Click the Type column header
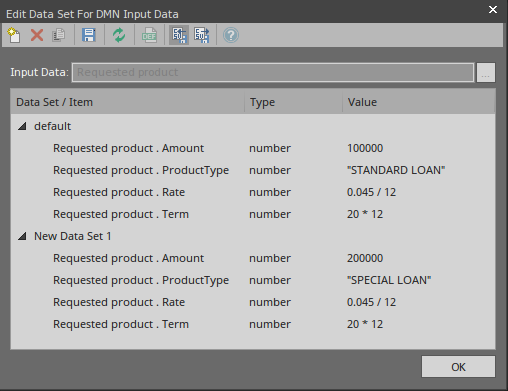 (x=293, y=102)
